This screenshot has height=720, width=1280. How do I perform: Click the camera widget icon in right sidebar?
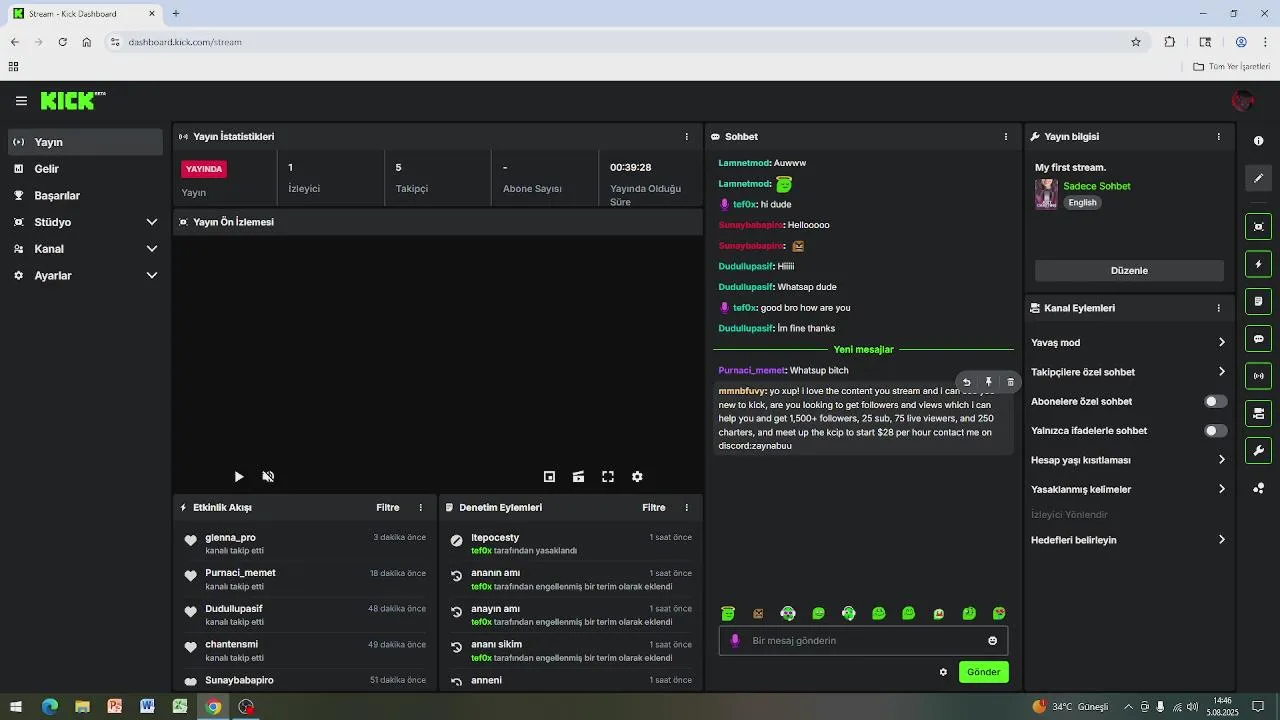point(1258,413)
